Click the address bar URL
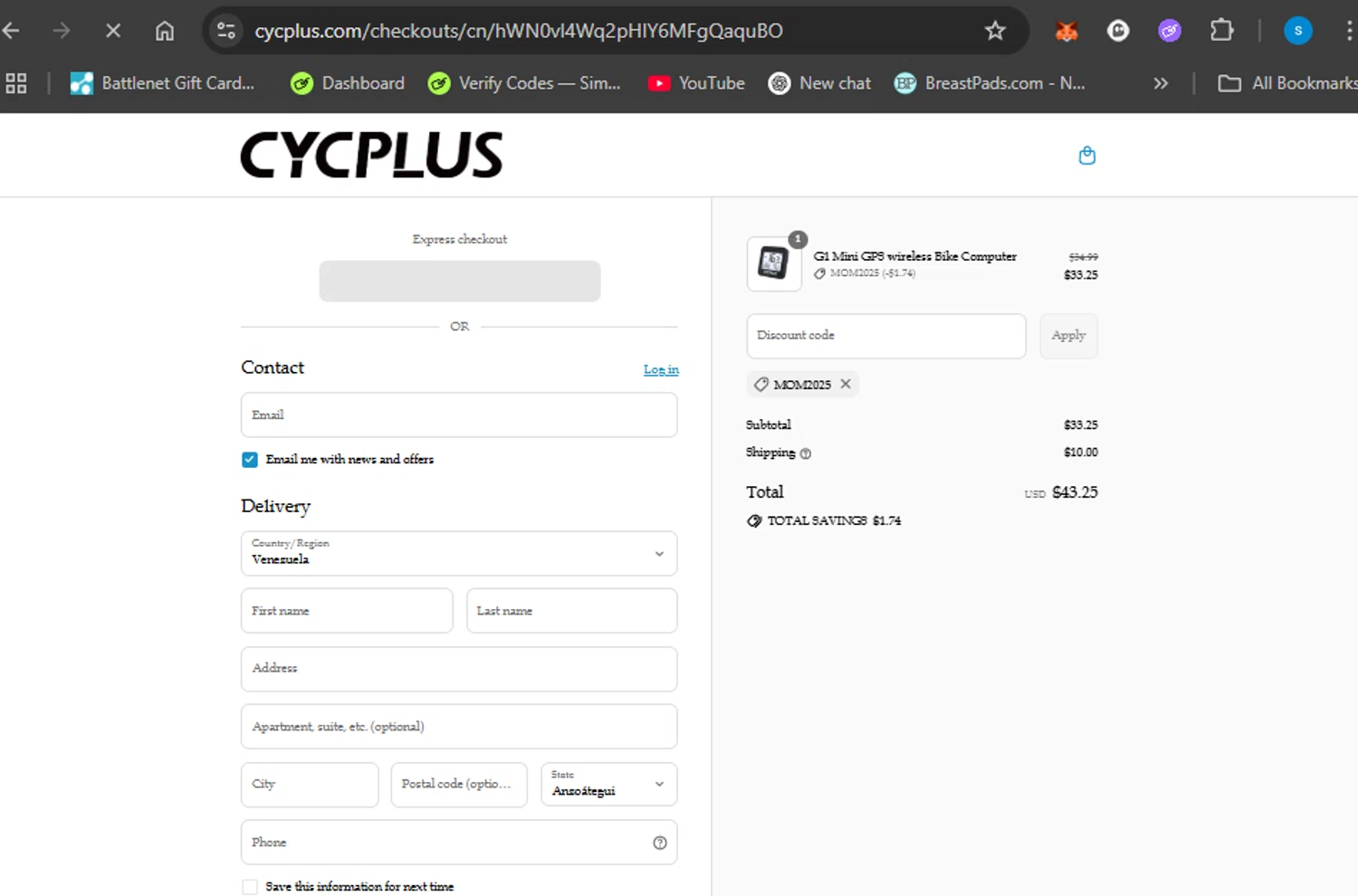The height and width of the screenshot is (896, 1358). tap(519, 31)
